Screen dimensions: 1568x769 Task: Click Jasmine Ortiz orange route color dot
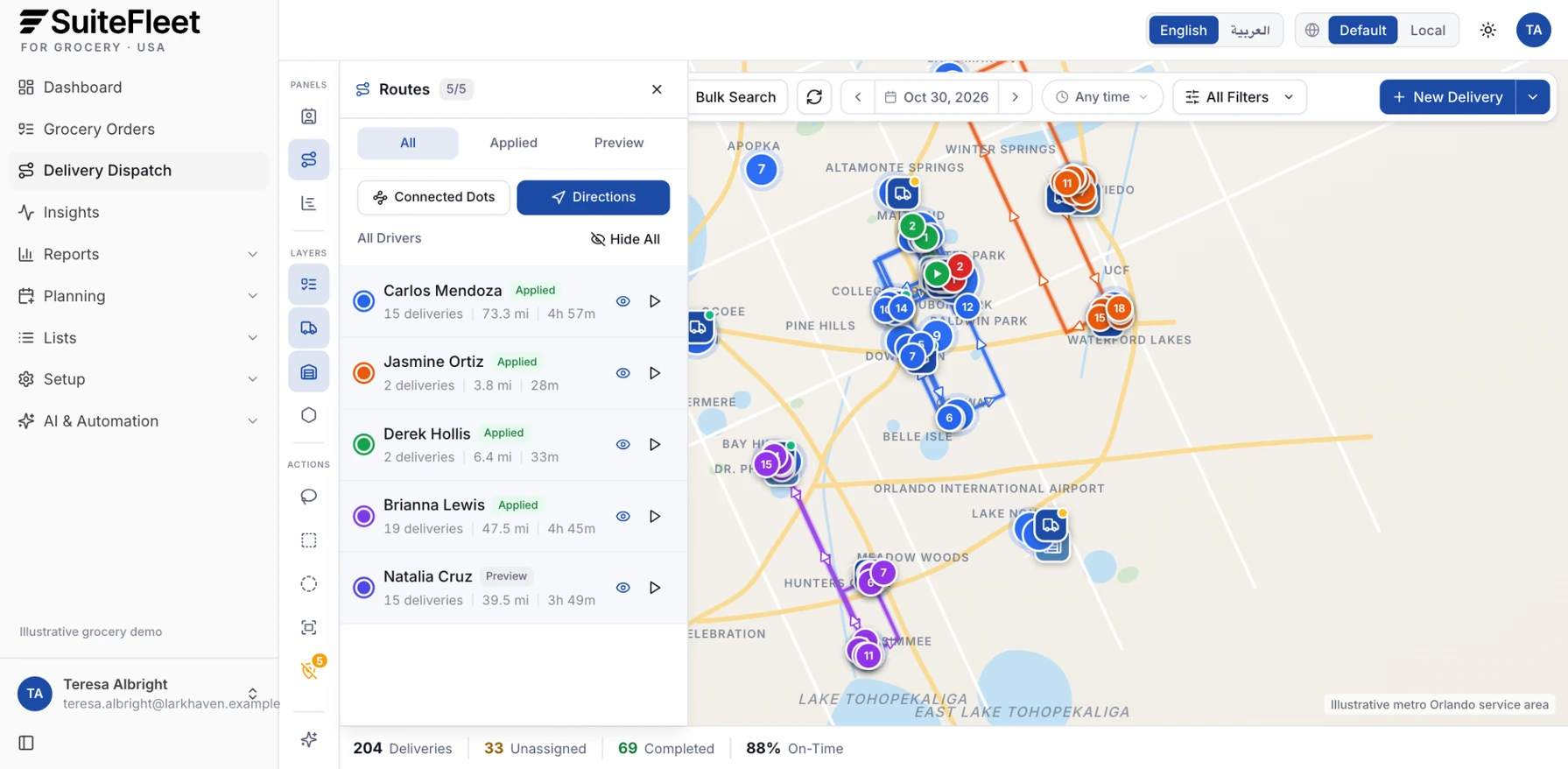pyautogui.click(x=363, y=373)
